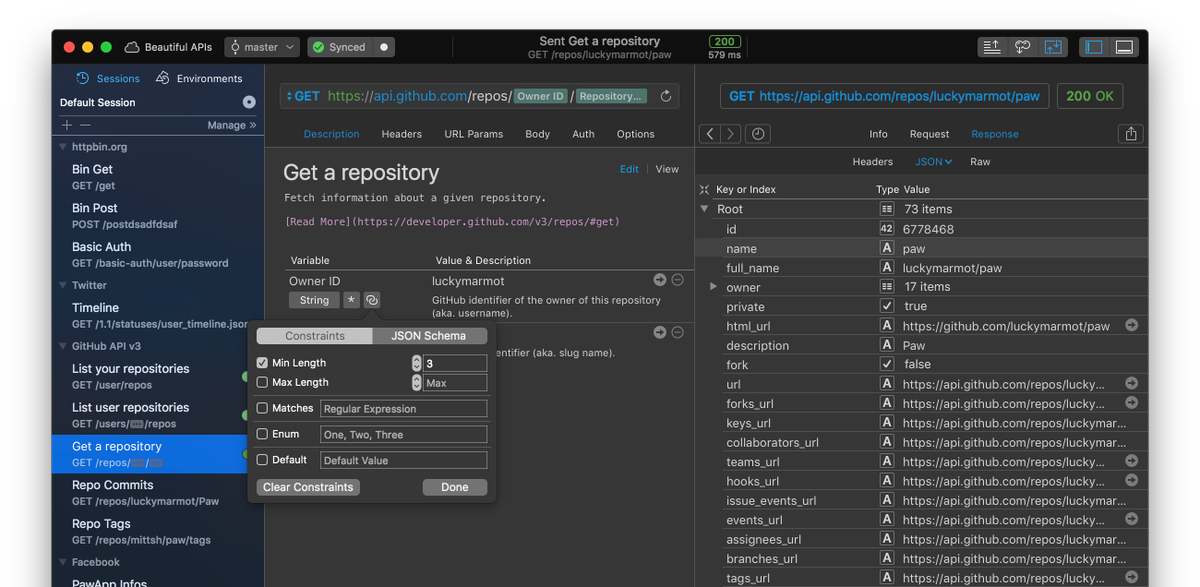Enable the Default checkbox
The width and height of the screenshot is (1200, 587).
(262, 460)
